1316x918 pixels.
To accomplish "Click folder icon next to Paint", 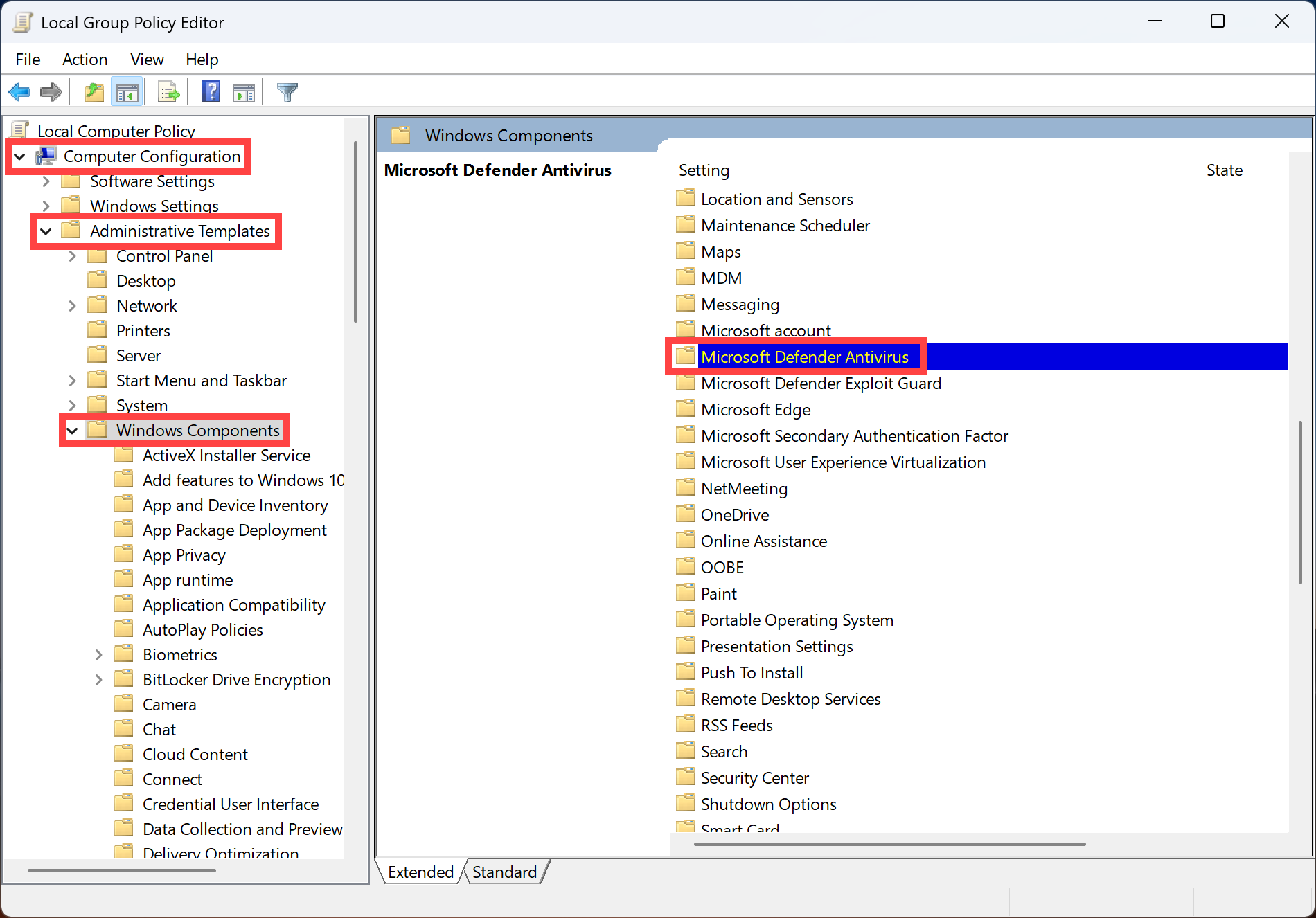I will coord(686,593).
